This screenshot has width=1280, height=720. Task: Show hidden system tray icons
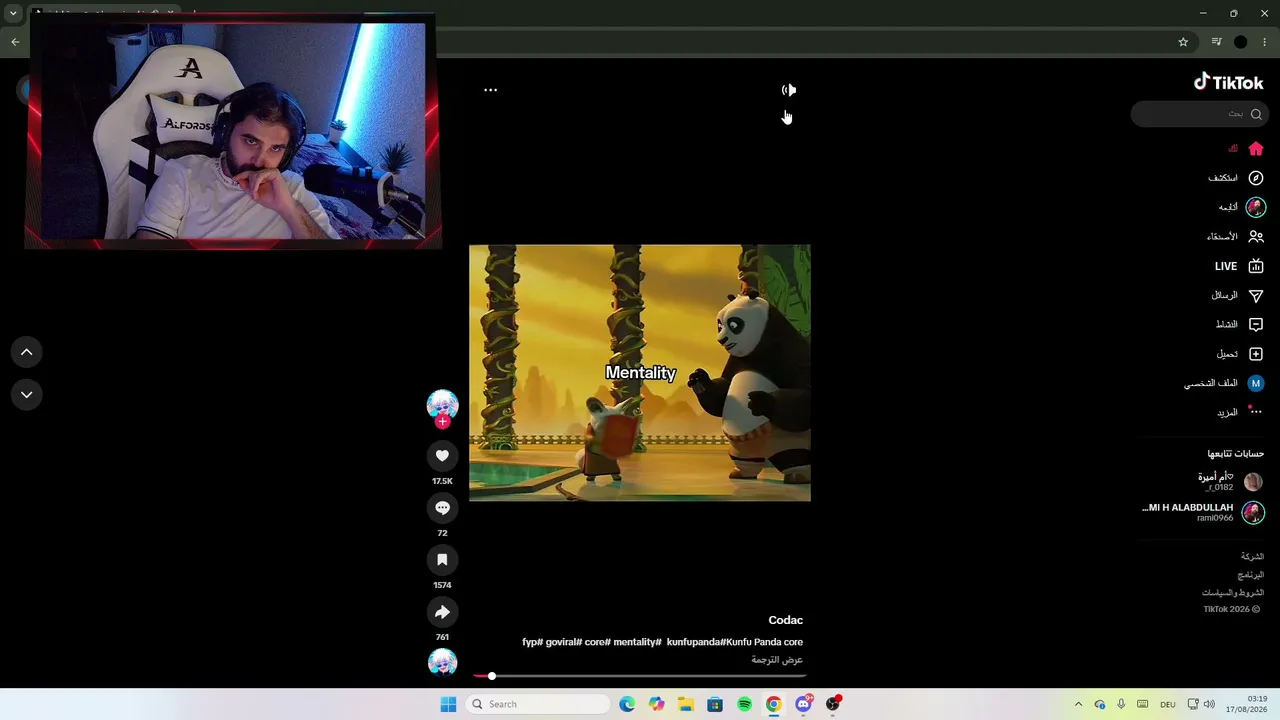coord(1078,704)
